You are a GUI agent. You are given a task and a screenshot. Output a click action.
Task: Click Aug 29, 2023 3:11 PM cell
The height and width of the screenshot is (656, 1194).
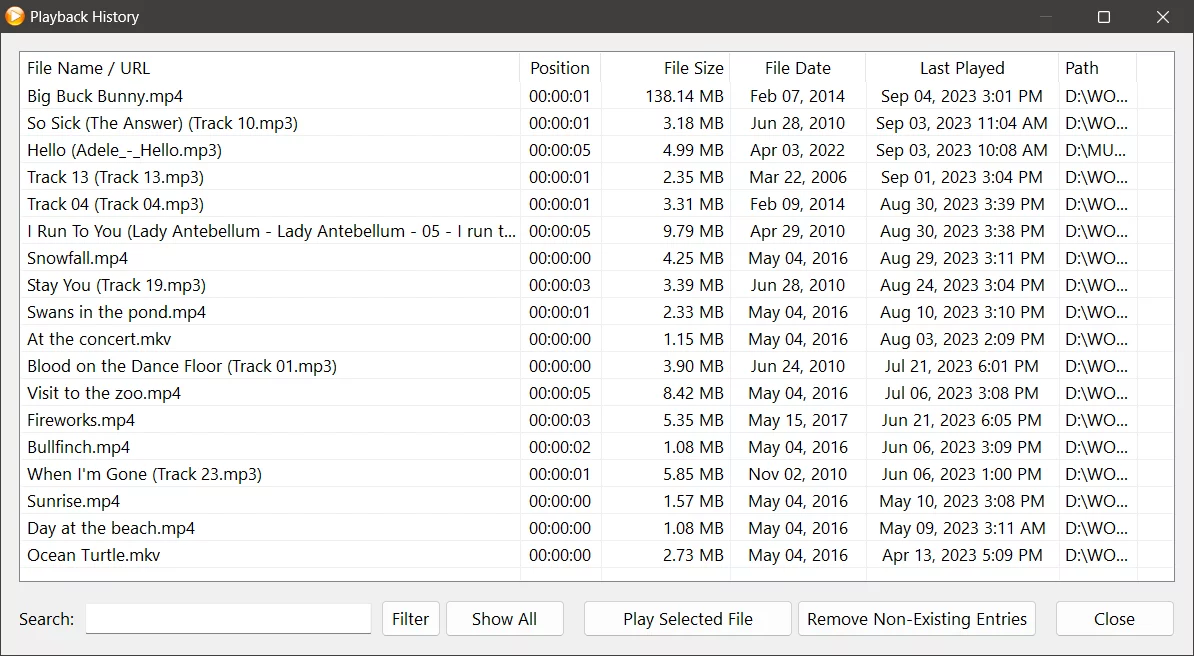[x=962, y=258]
